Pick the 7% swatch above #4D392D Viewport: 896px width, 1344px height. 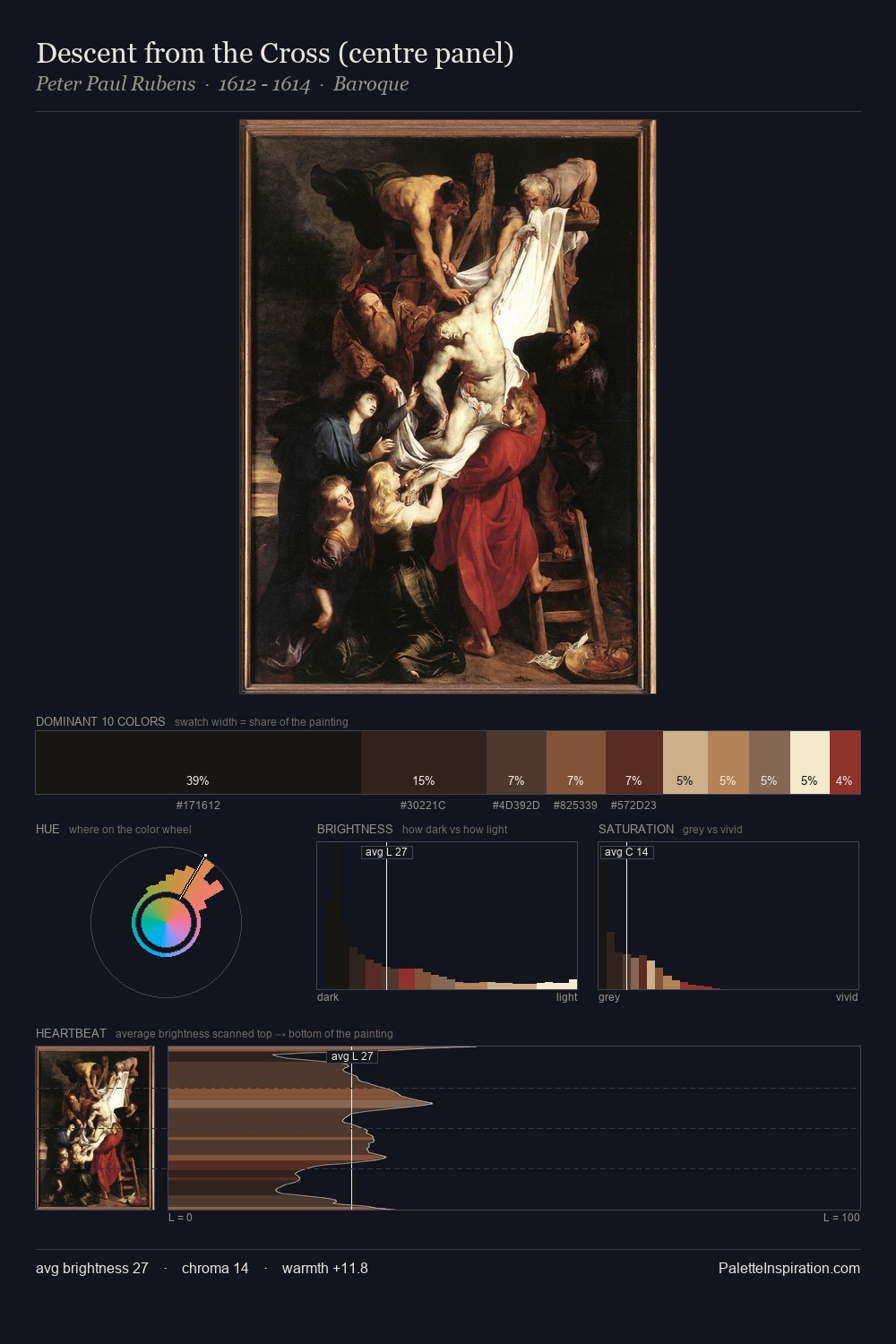516,762
